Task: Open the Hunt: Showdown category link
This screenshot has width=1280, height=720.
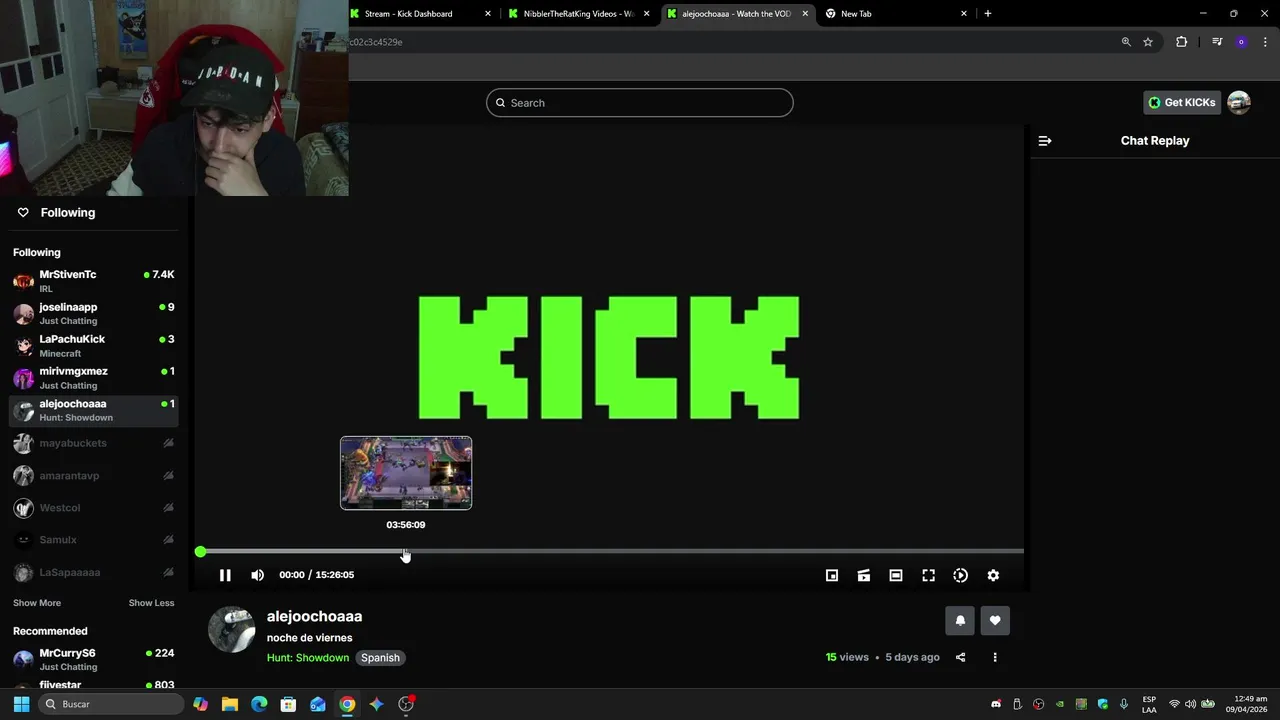Action: point(308,658)
